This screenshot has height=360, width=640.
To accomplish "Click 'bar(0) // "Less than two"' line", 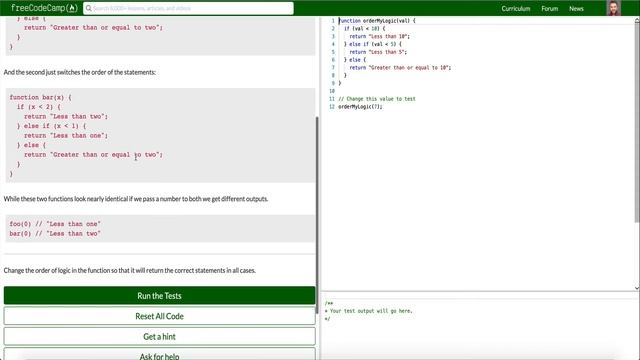I will [x=55, y=233].
